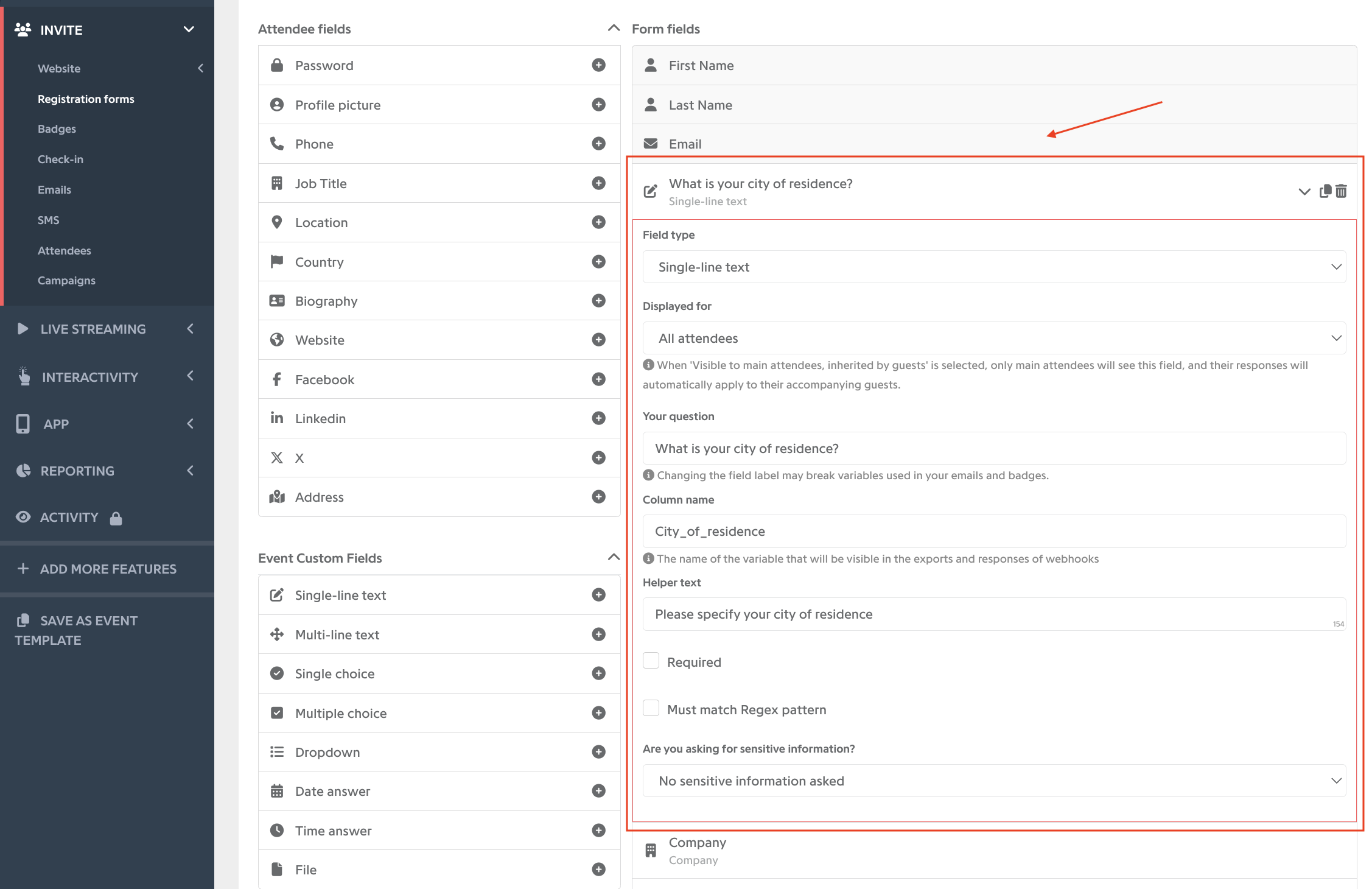Click the plus icon next to Multiple choice
Viewport: 1372px width, 889px height.
click(x=598, y=713)
